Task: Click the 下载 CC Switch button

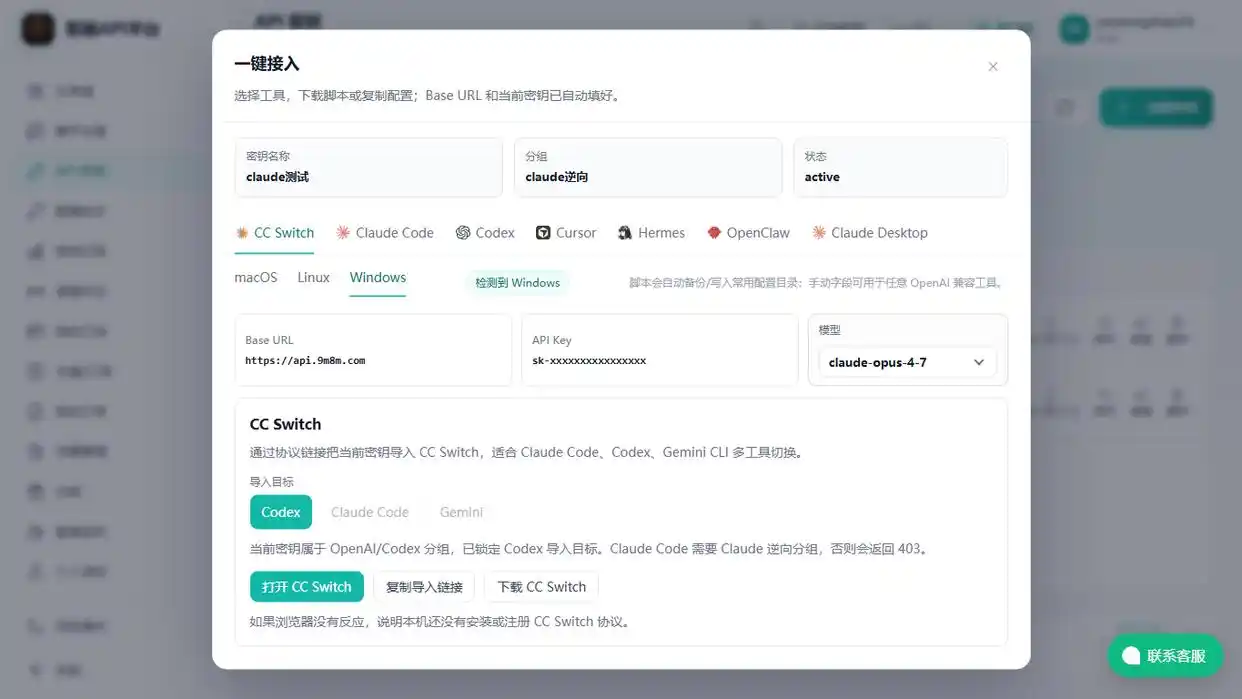Action: pos(541,587)
